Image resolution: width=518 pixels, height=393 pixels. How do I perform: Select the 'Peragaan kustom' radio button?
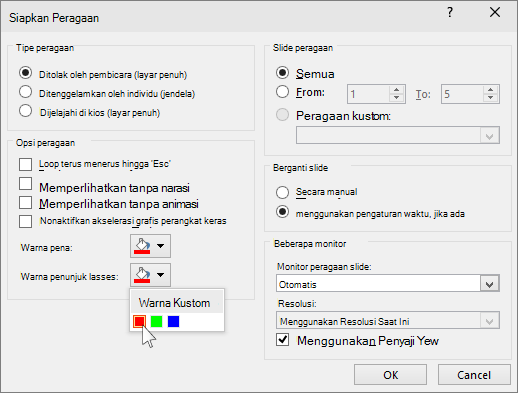[x=282, y=115]
